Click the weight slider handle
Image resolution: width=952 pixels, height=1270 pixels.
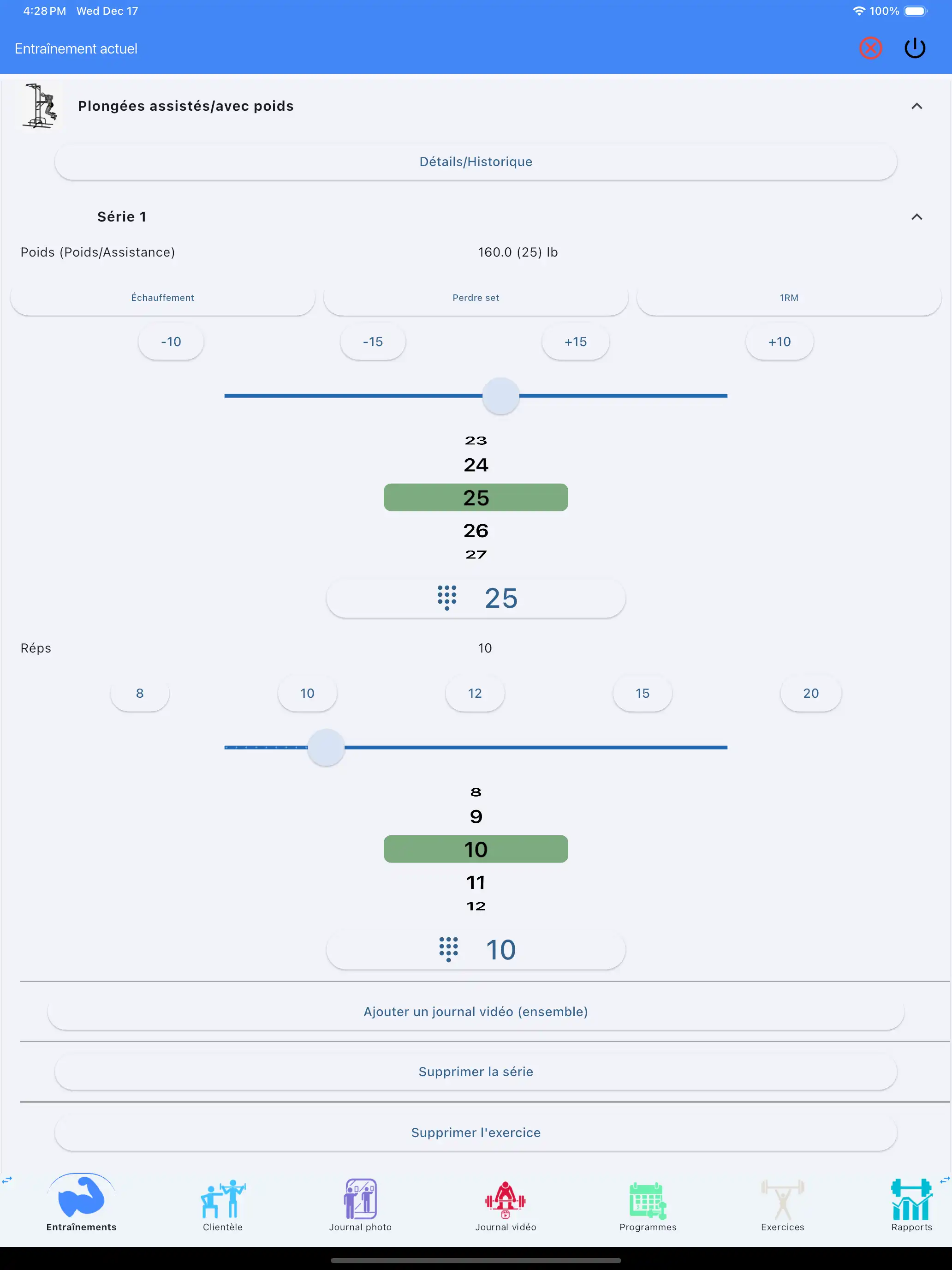tap(500, 395)
